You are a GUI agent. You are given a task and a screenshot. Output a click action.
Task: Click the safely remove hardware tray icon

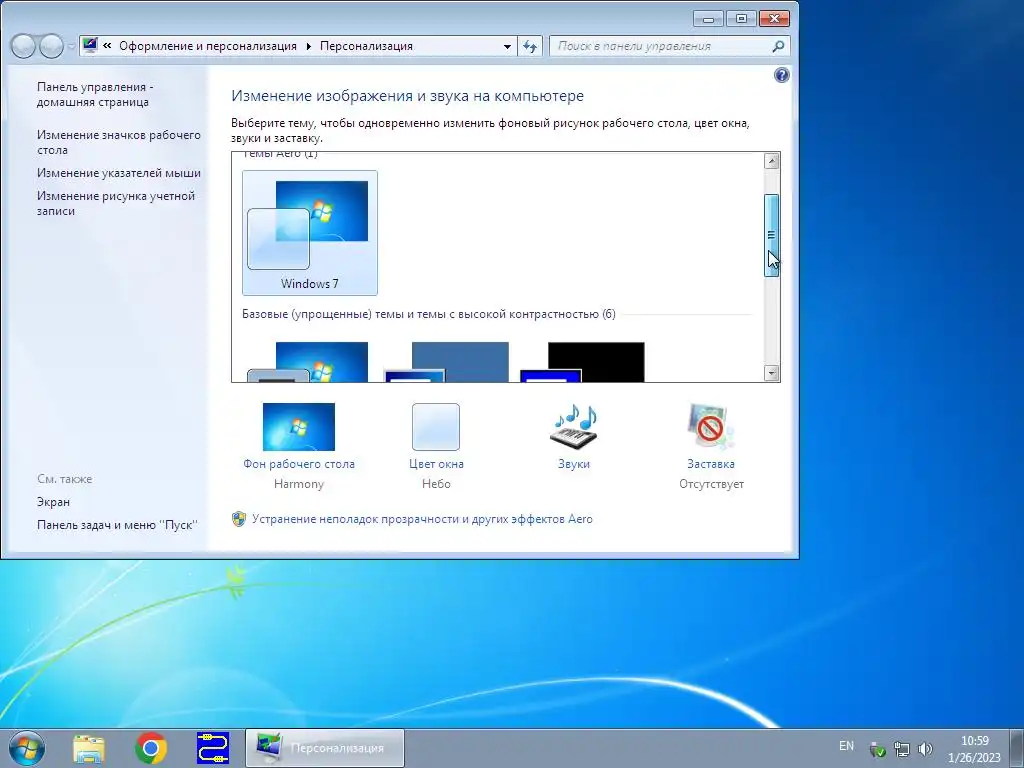(877, 749)
